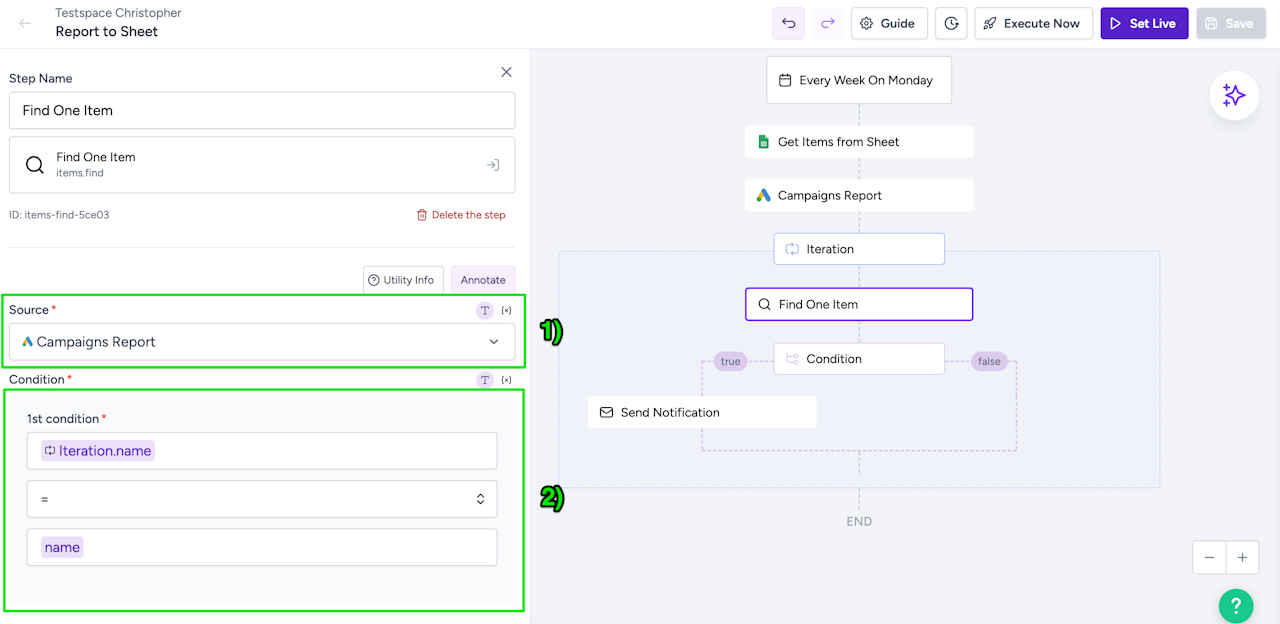
Task: Toggle variable mode for Source field
Action: pos(506,310)
